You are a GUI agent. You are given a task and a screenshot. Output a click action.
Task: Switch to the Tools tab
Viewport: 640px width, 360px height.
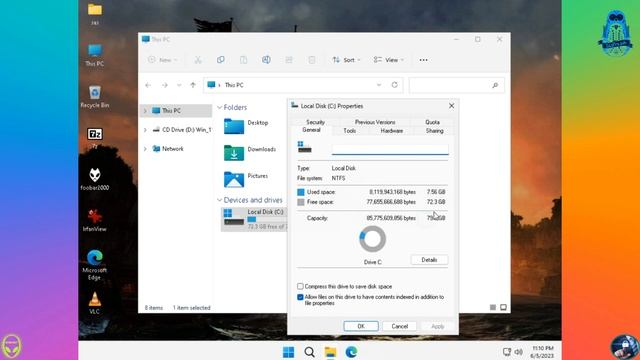click(350, 131)
